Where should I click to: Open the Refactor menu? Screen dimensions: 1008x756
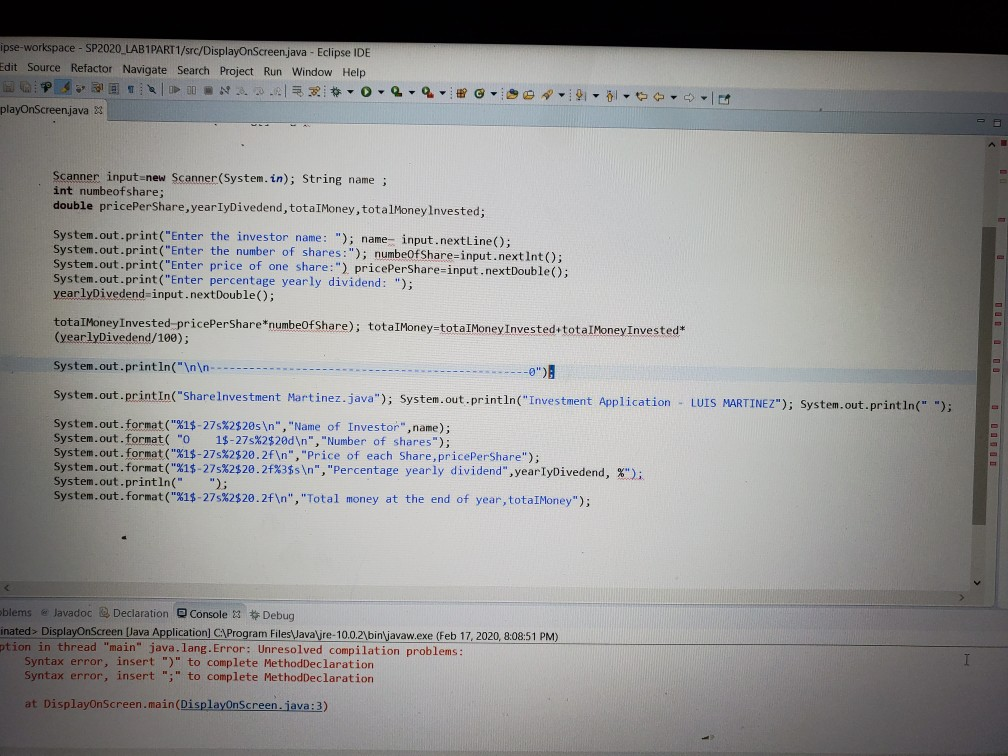tap(91, 68)
